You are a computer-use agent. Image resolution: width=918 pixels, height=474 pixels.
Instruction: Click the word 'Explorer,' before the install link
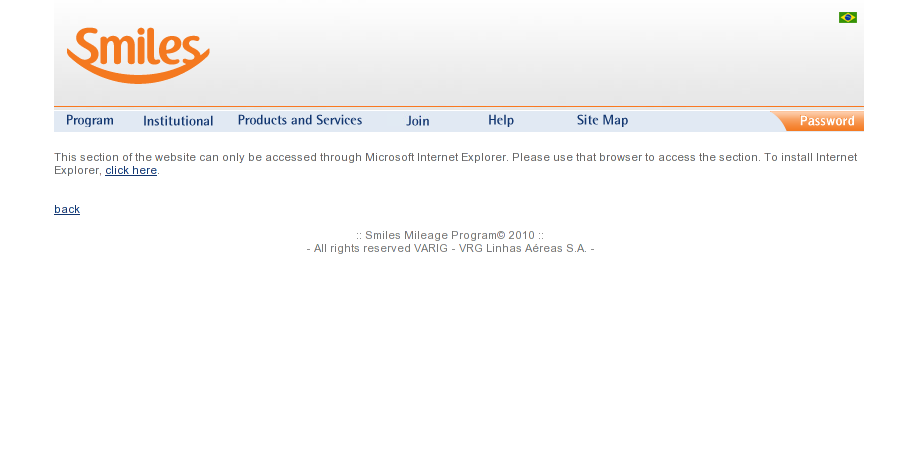(78, 170)
